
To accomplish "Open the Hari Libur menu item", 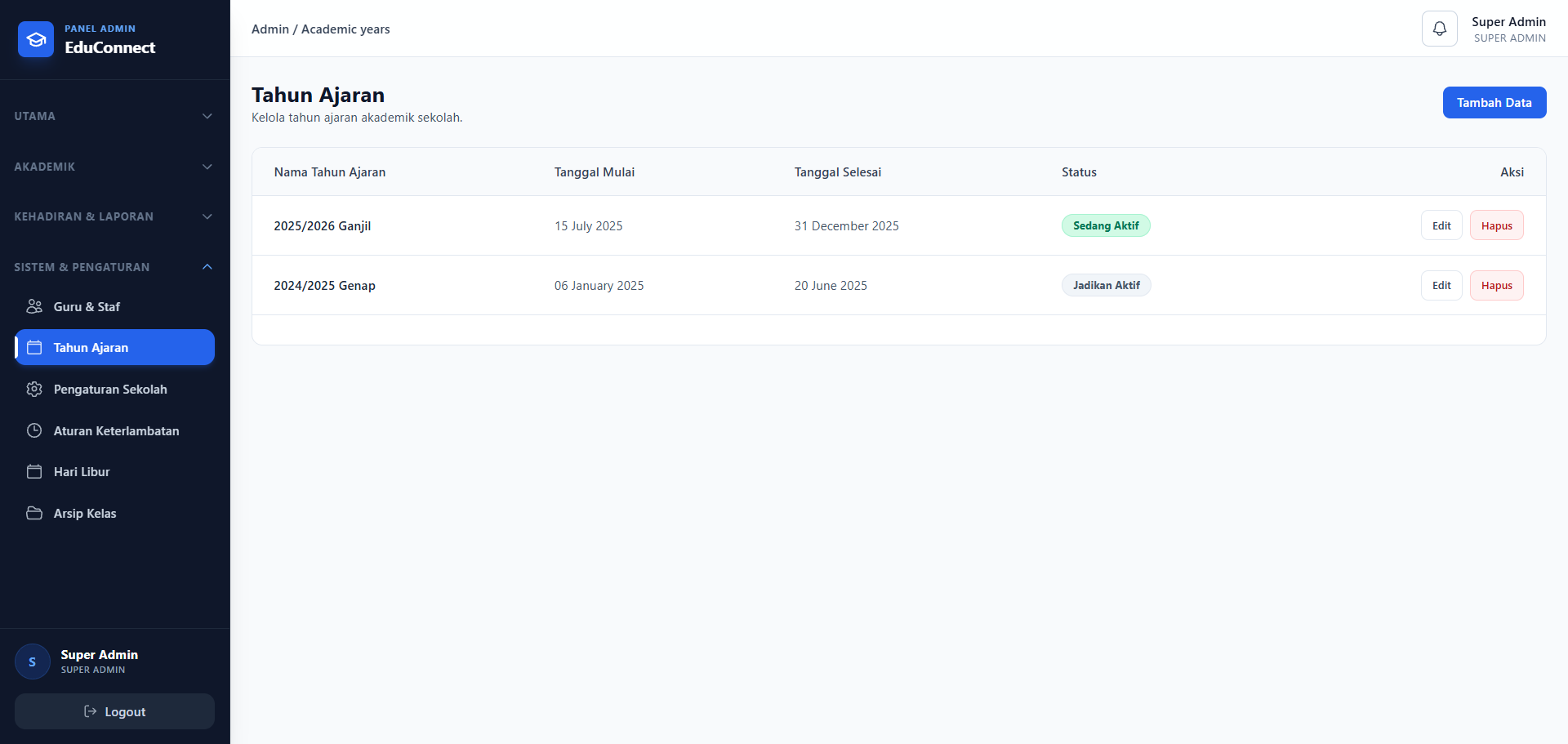I will [114, 471].
